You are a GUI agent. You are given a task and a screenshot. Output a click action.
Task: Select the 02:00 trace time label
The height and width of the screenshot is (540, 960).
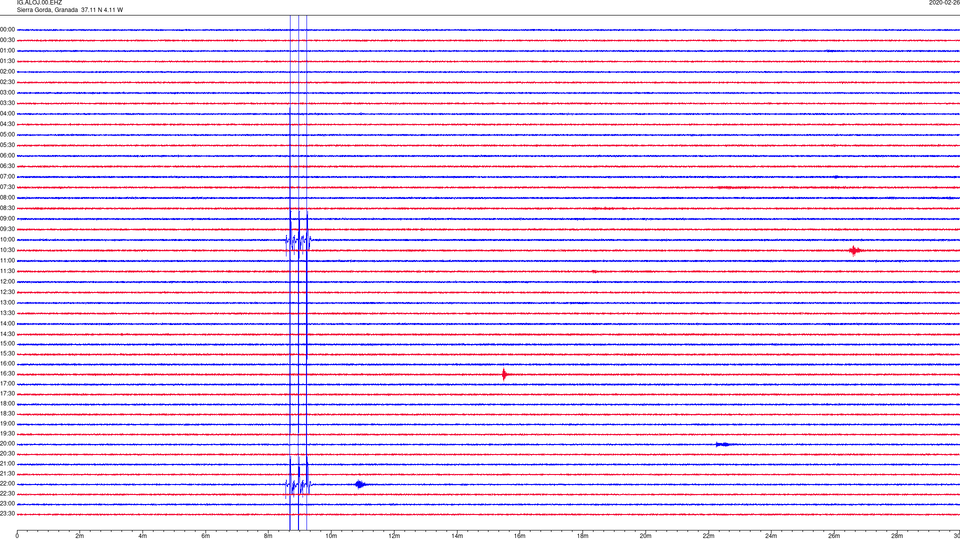click(7, 72)
